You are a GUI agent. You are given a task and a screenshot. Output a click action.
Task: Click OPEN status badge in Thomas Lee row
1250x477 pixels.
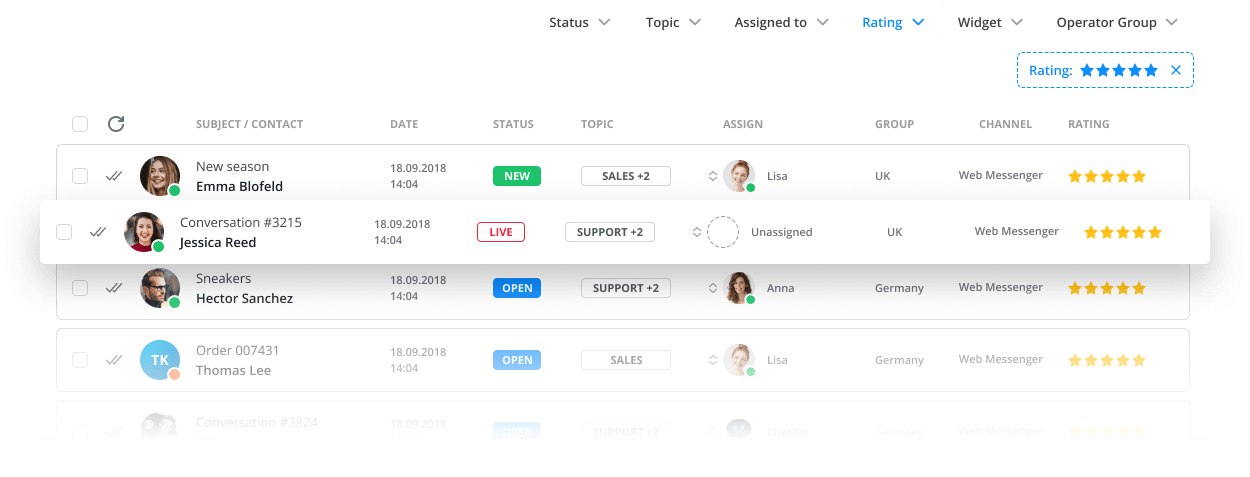(x=517, y=360)
